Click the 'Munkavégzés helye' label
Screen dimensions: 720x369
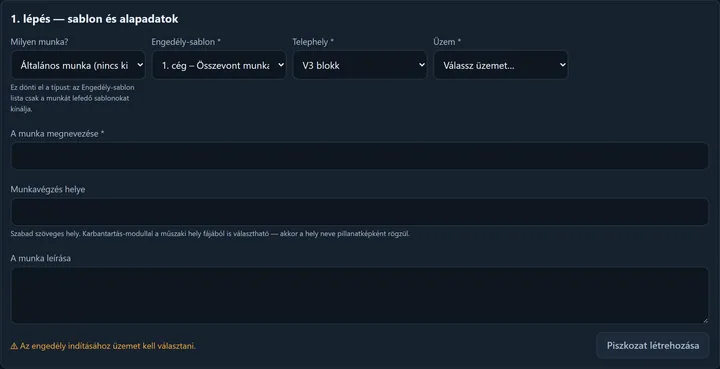point(48,189)
